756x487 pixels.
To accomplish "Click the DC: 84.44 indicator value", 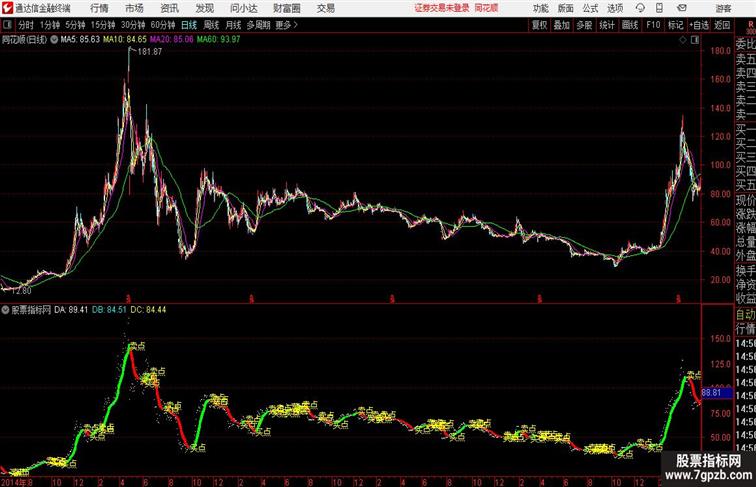I will (148, 310).
